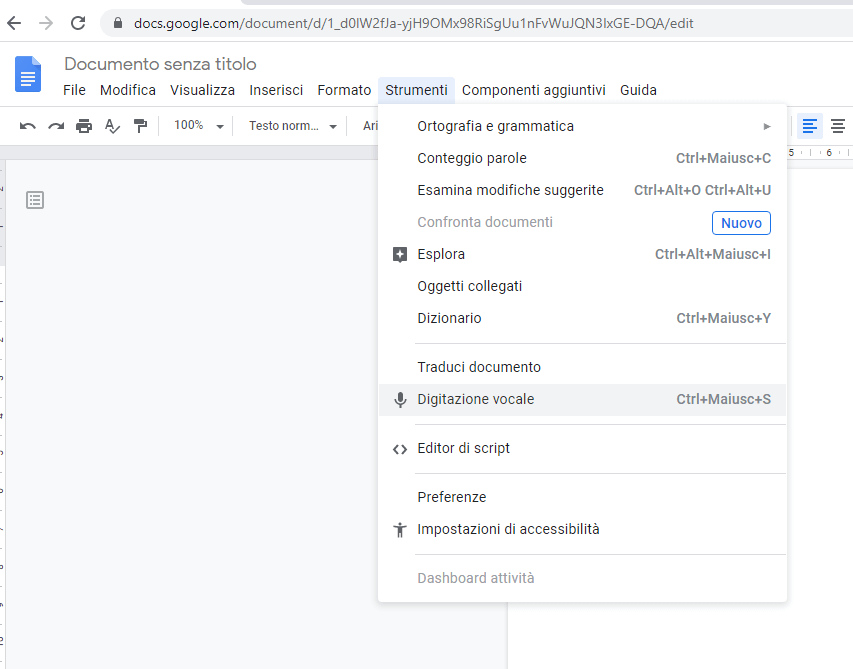Screen dimensions: 853x669
Task: Click the Nuovo badge button
Action: click(x=741, y=222)
